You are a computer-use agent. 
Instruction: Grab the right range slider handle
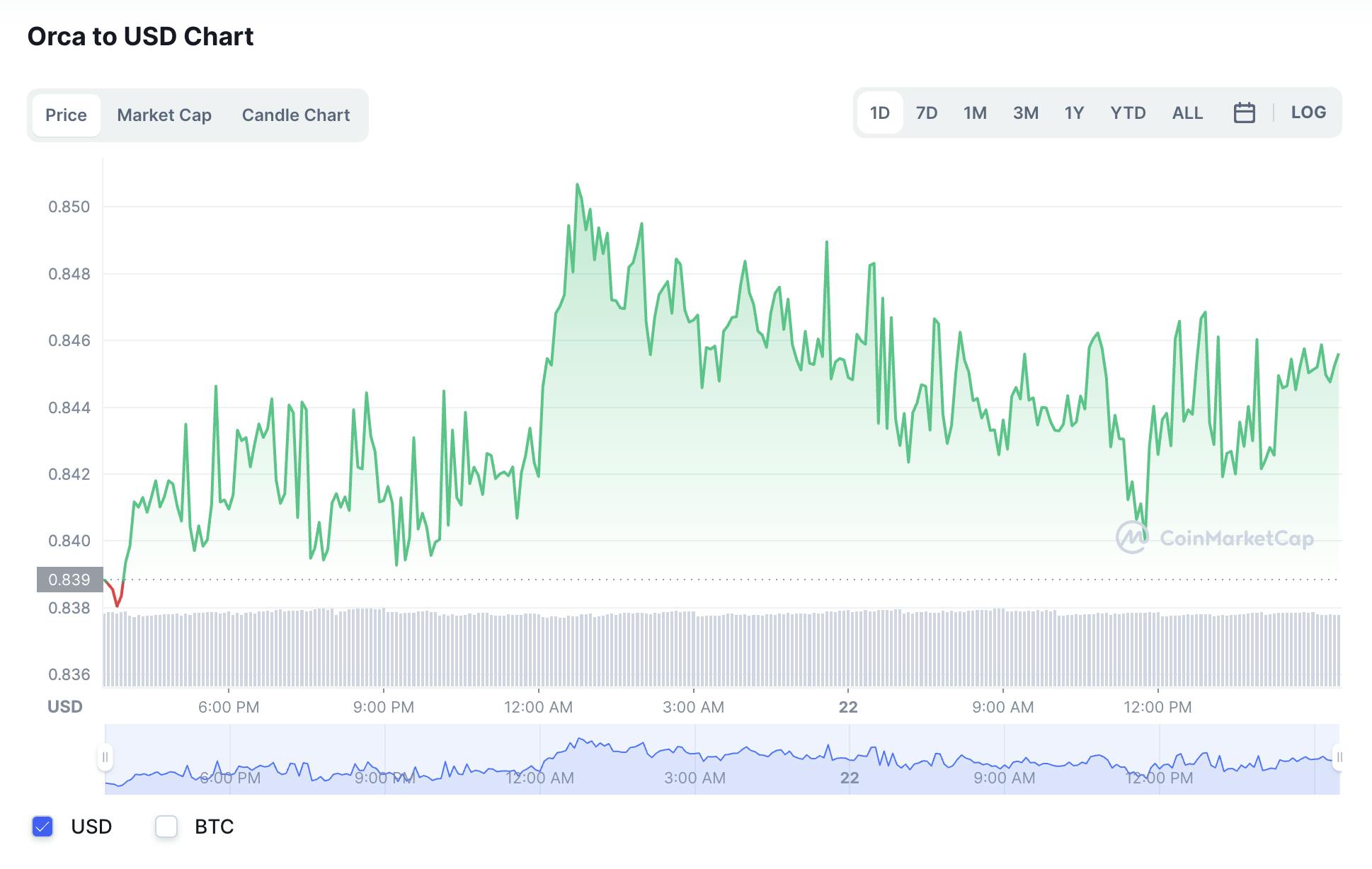1339,757
